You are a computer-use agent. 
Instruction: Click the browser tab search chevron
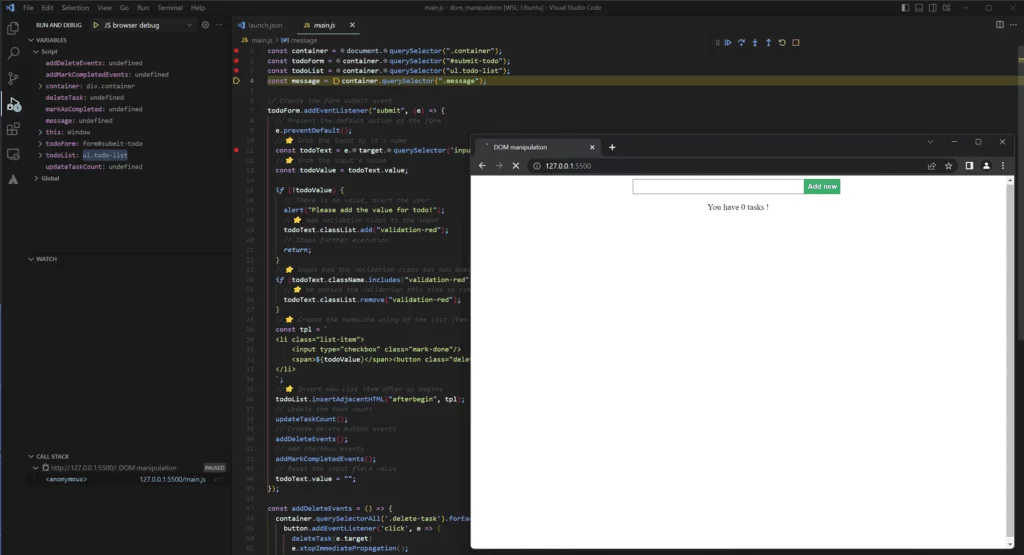click(930, 142)
